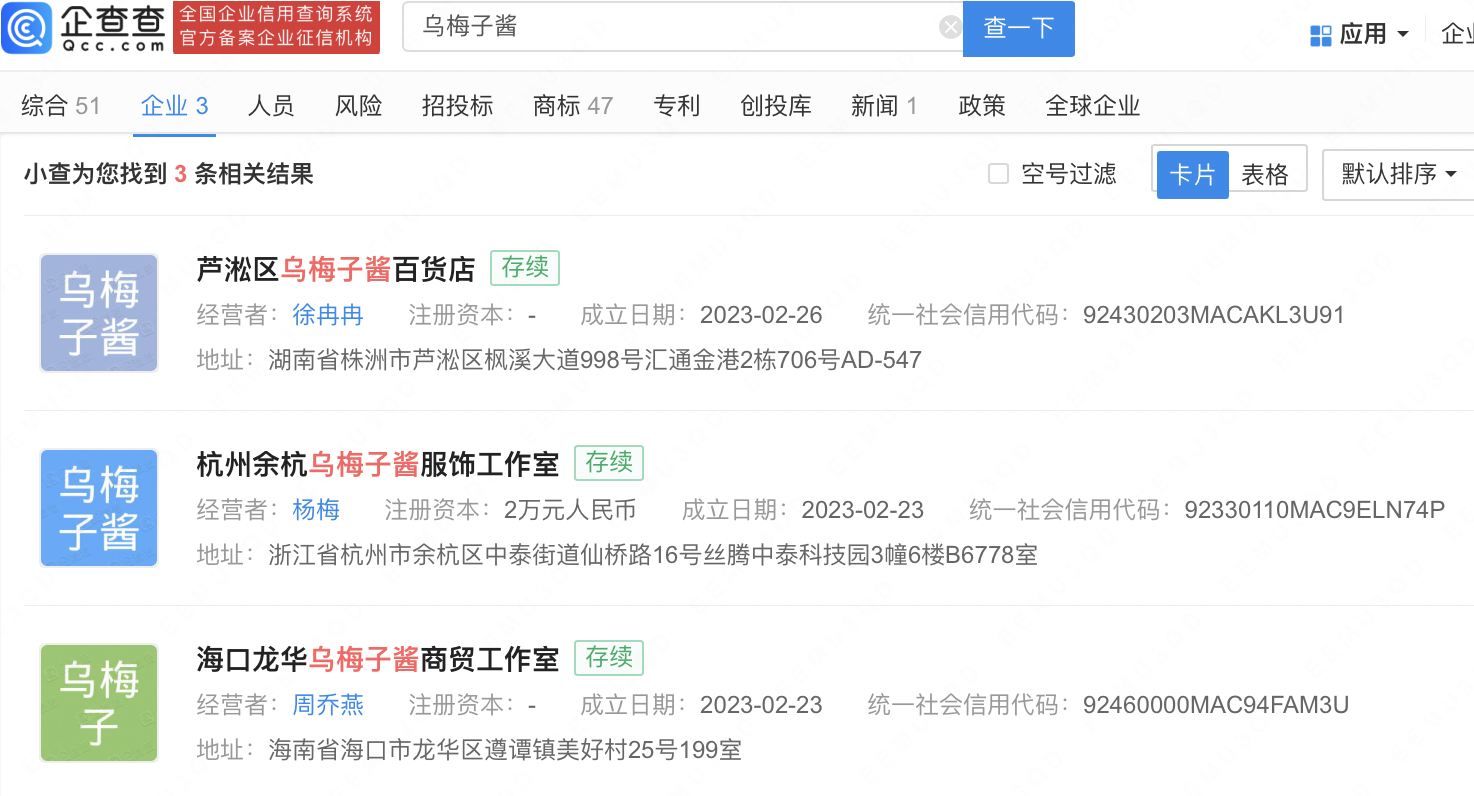Click the 小查为您找到 3 条相关结果 text

[169, 174]
